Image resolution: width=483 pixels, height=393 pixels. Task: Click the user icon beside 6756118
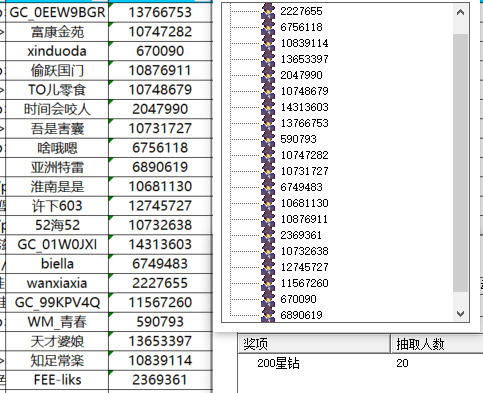268,27
